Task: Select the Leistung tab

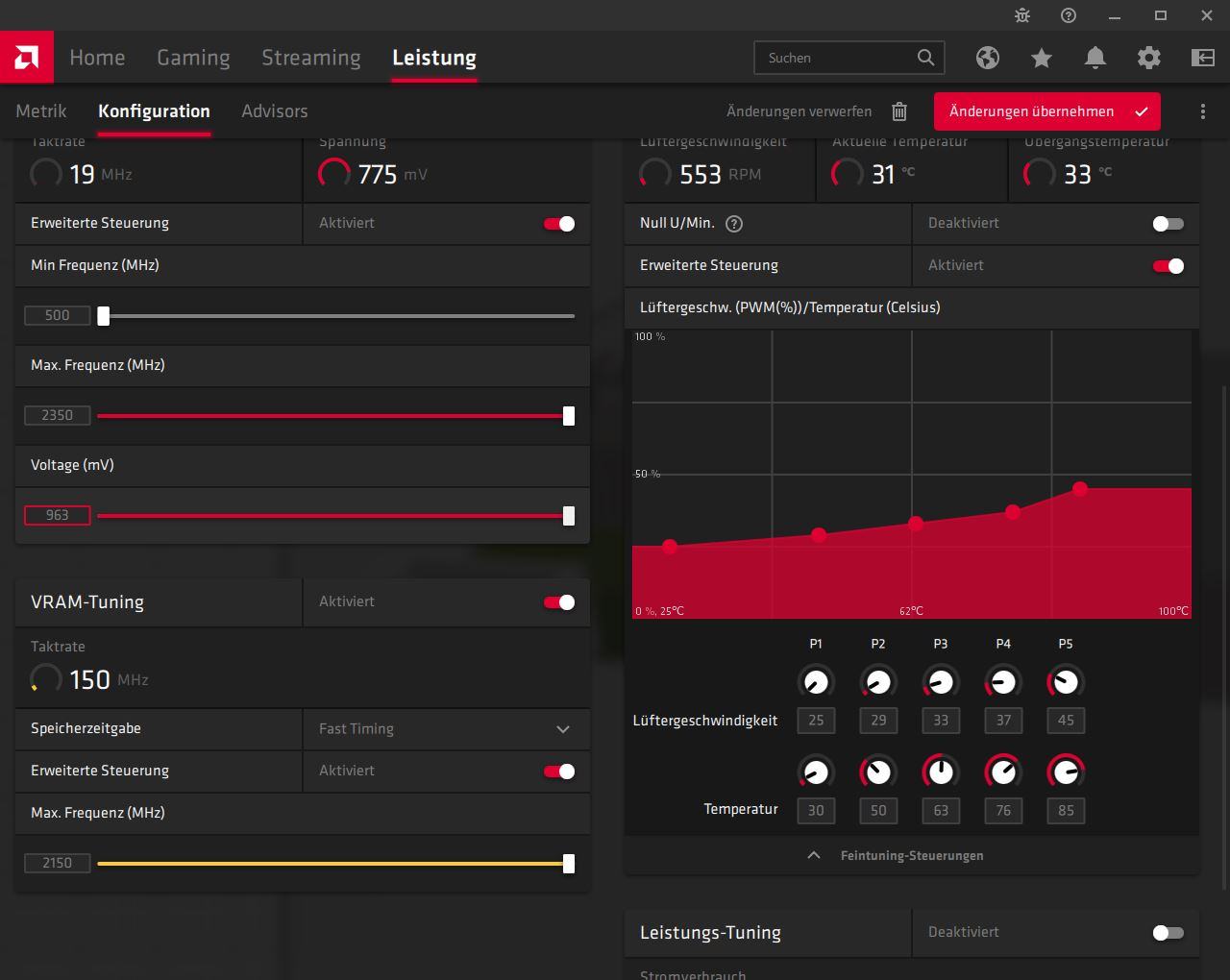Action: 434,58
